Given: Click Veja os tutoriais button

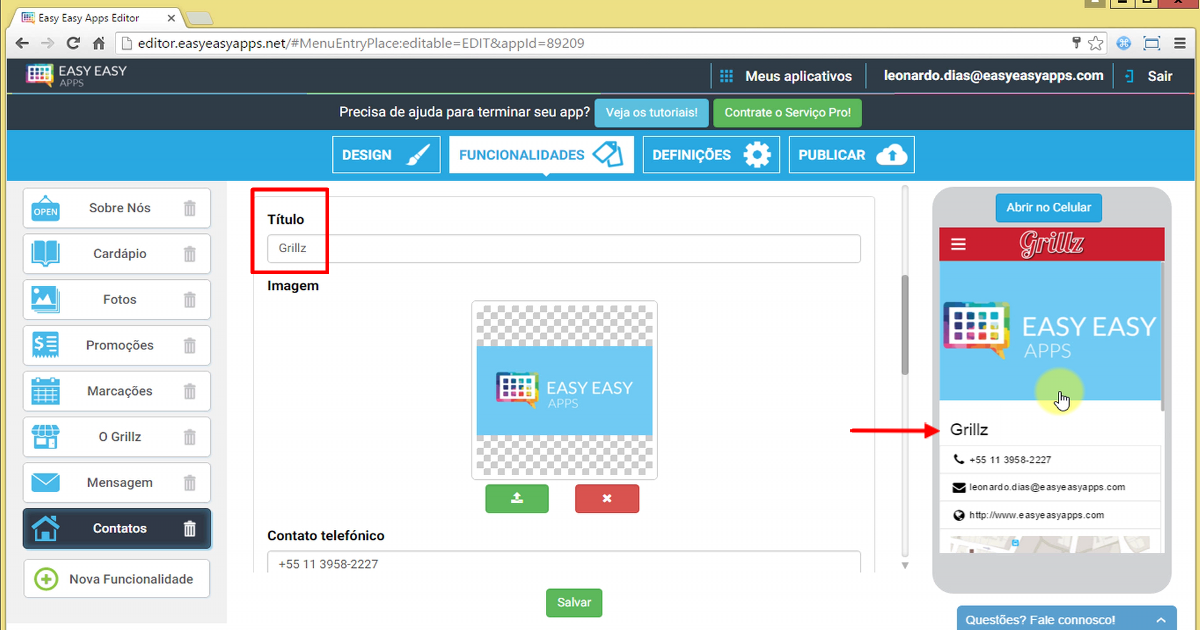Looking at the screenshot, I should pyautogui.click(x=653, y=113).
